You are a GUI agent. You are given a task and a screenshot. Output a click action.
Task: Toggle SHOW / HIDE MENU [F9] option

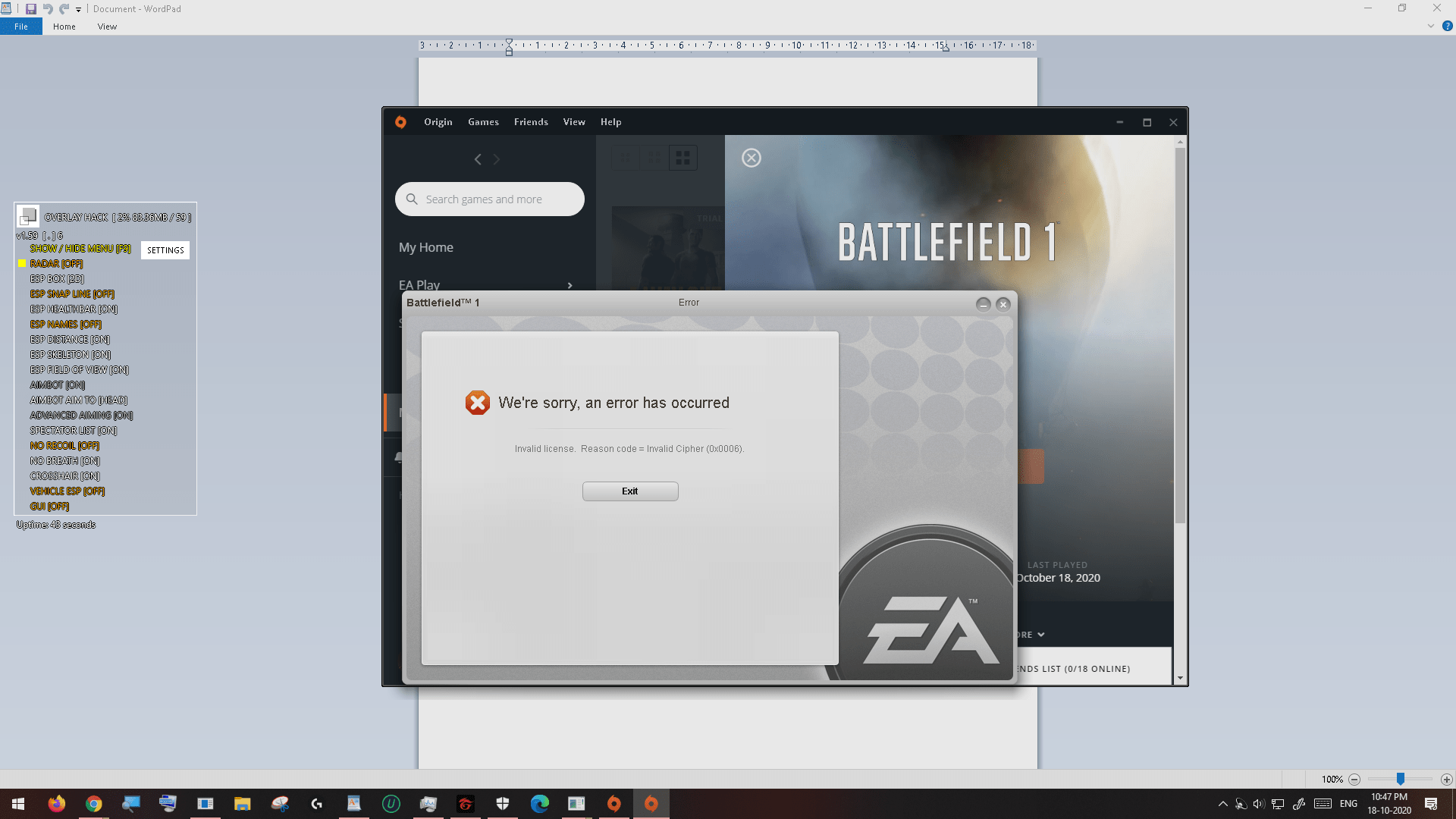pyautogui.click(x=80, y=249)
